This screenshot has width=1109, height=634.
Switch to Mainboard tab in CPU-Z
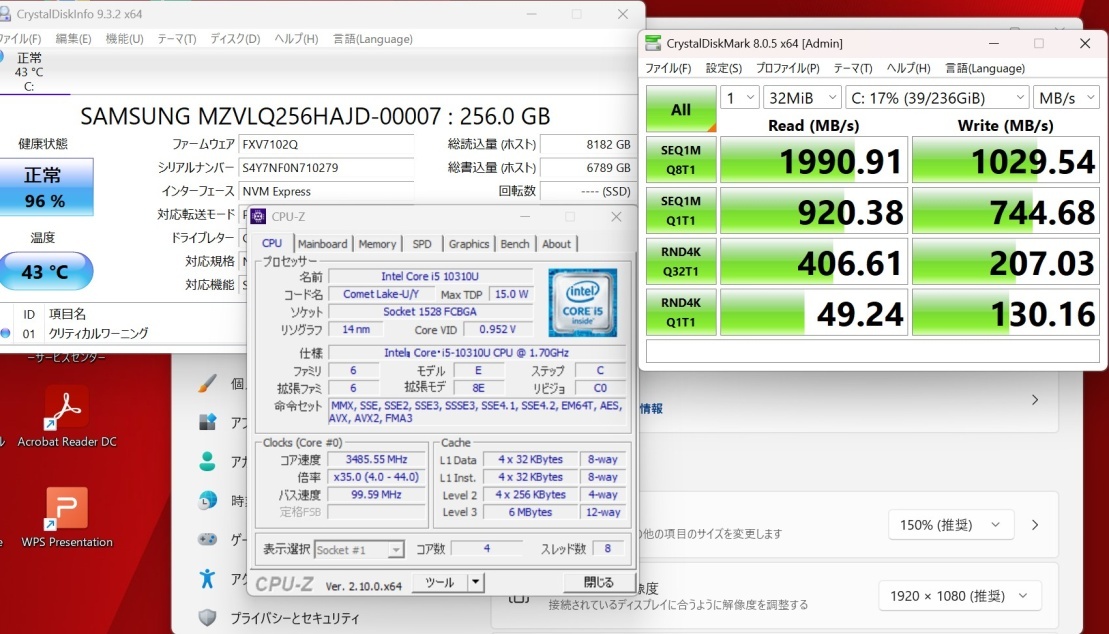pyautogui.click(x=323, y=243)
